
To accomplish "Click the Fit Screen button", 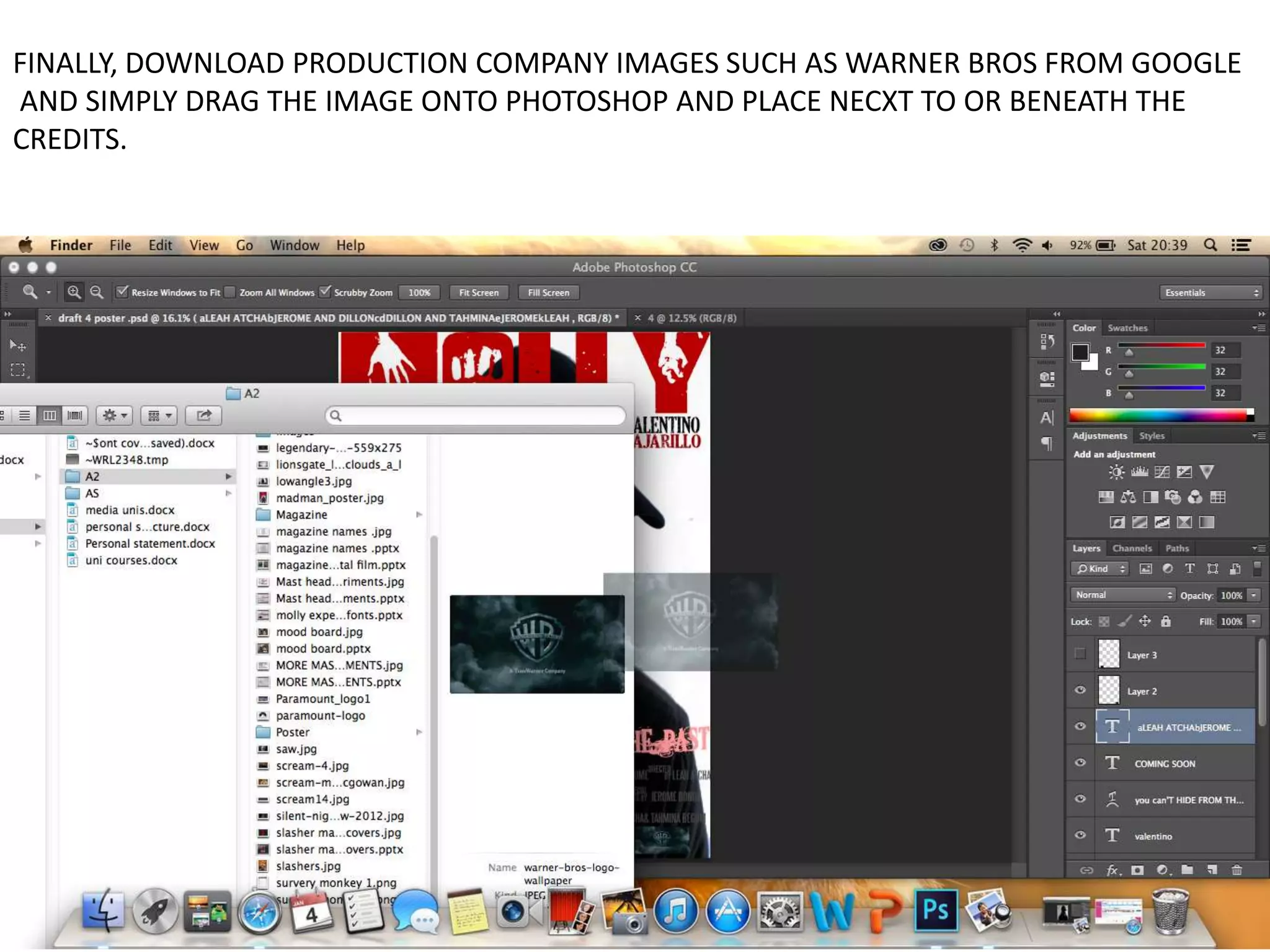I will coord(479,293).
